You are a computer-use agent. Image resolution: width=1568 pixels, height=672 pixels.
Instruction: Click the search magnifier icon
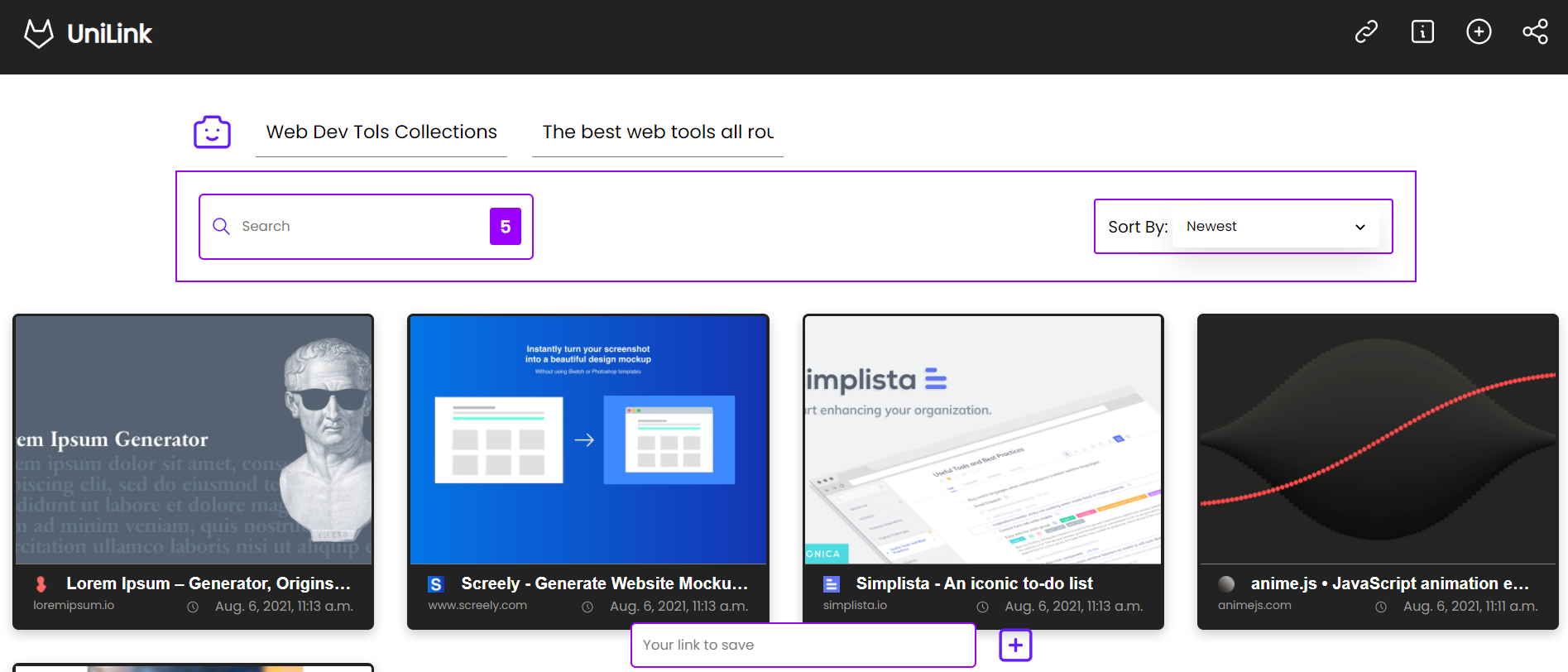(x=221, y=226)
